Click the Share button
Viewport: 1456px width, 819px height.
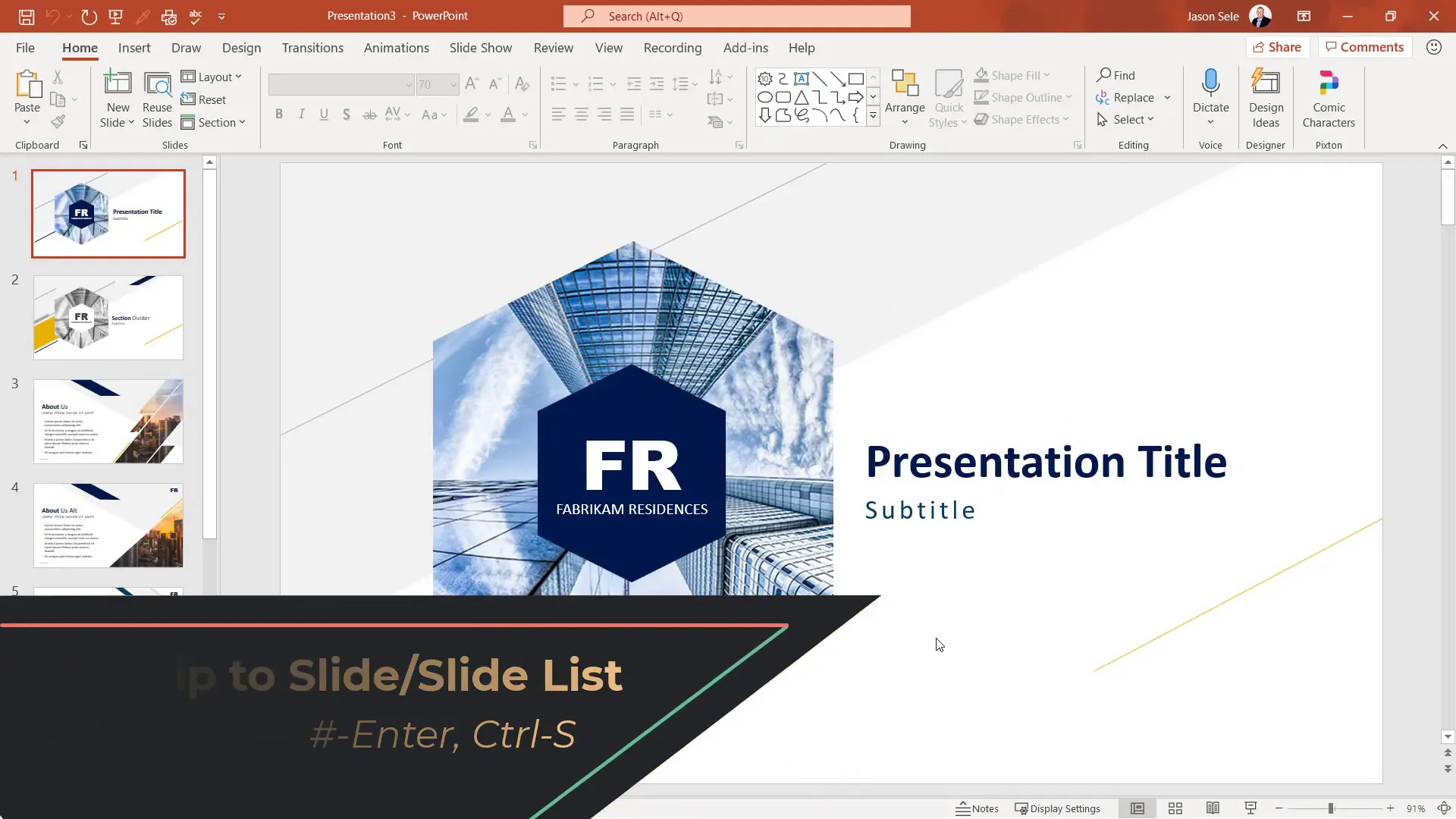point(1276,47)
